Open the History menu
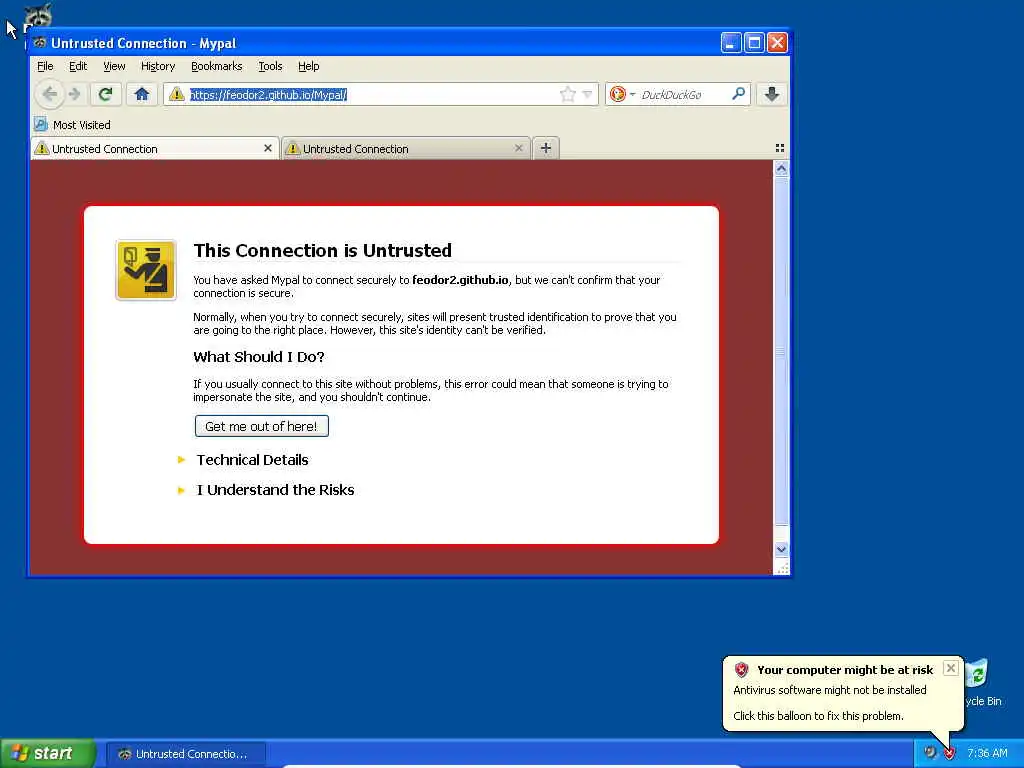Image resolution: width=1024 pixels, height=768 pixels. pyautogui.click(x=158, y=66)
